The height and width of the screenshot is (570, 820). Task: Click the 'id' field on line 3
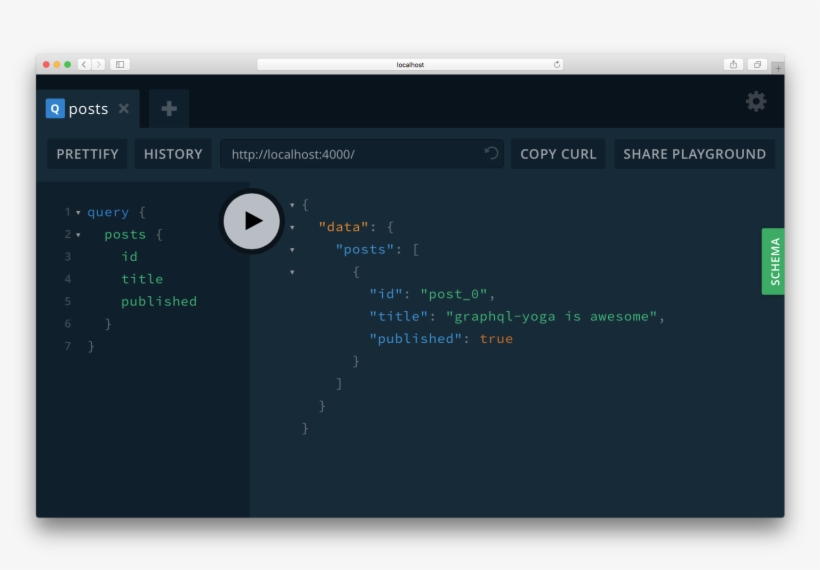tap(129, 256)
